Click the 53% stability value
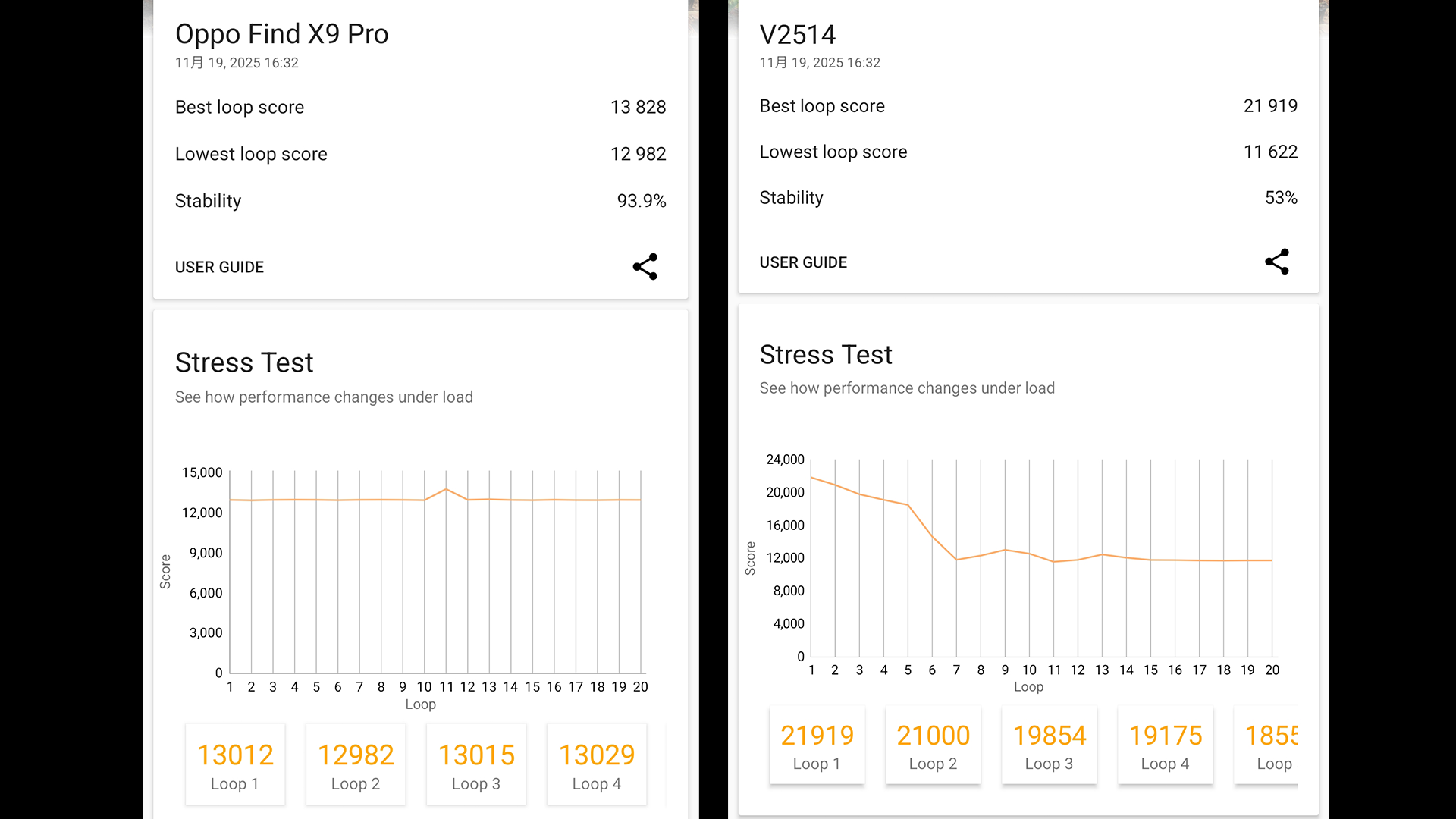1456x819 pixels. [x=1281, y=198]
